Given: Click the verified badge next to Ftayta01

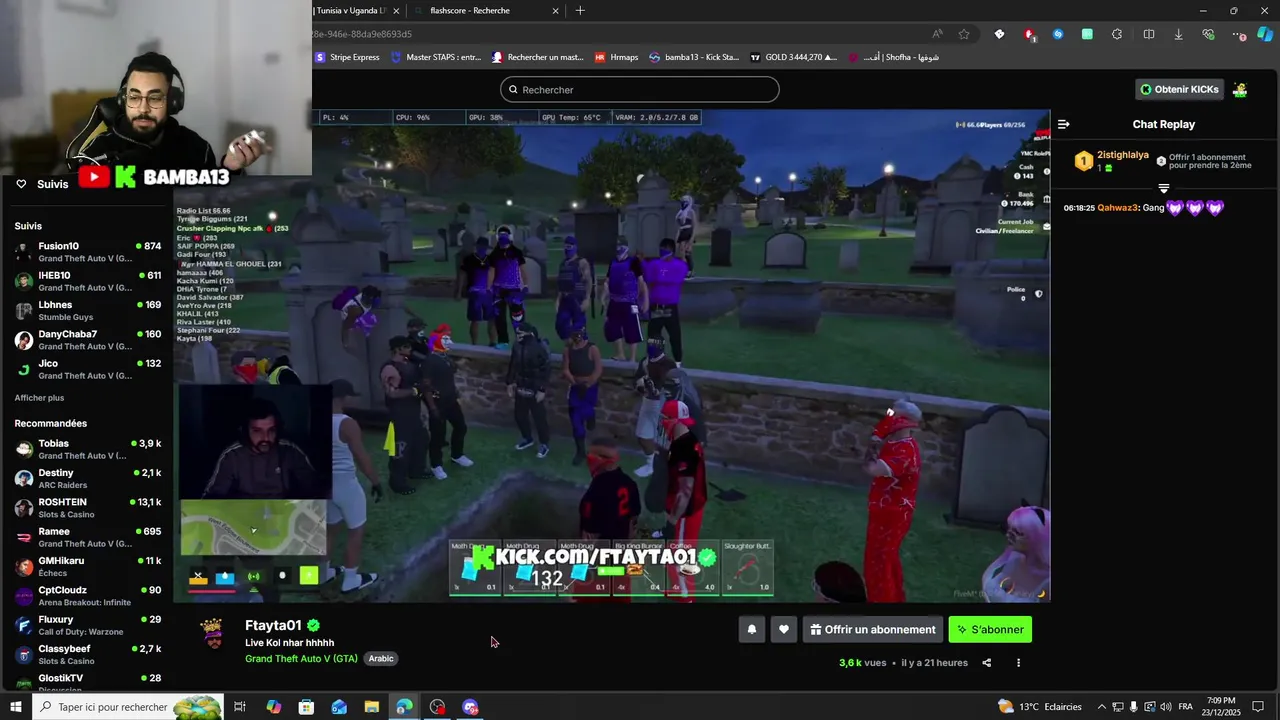Looking at the screenshot, I should (x=313, y=625).
